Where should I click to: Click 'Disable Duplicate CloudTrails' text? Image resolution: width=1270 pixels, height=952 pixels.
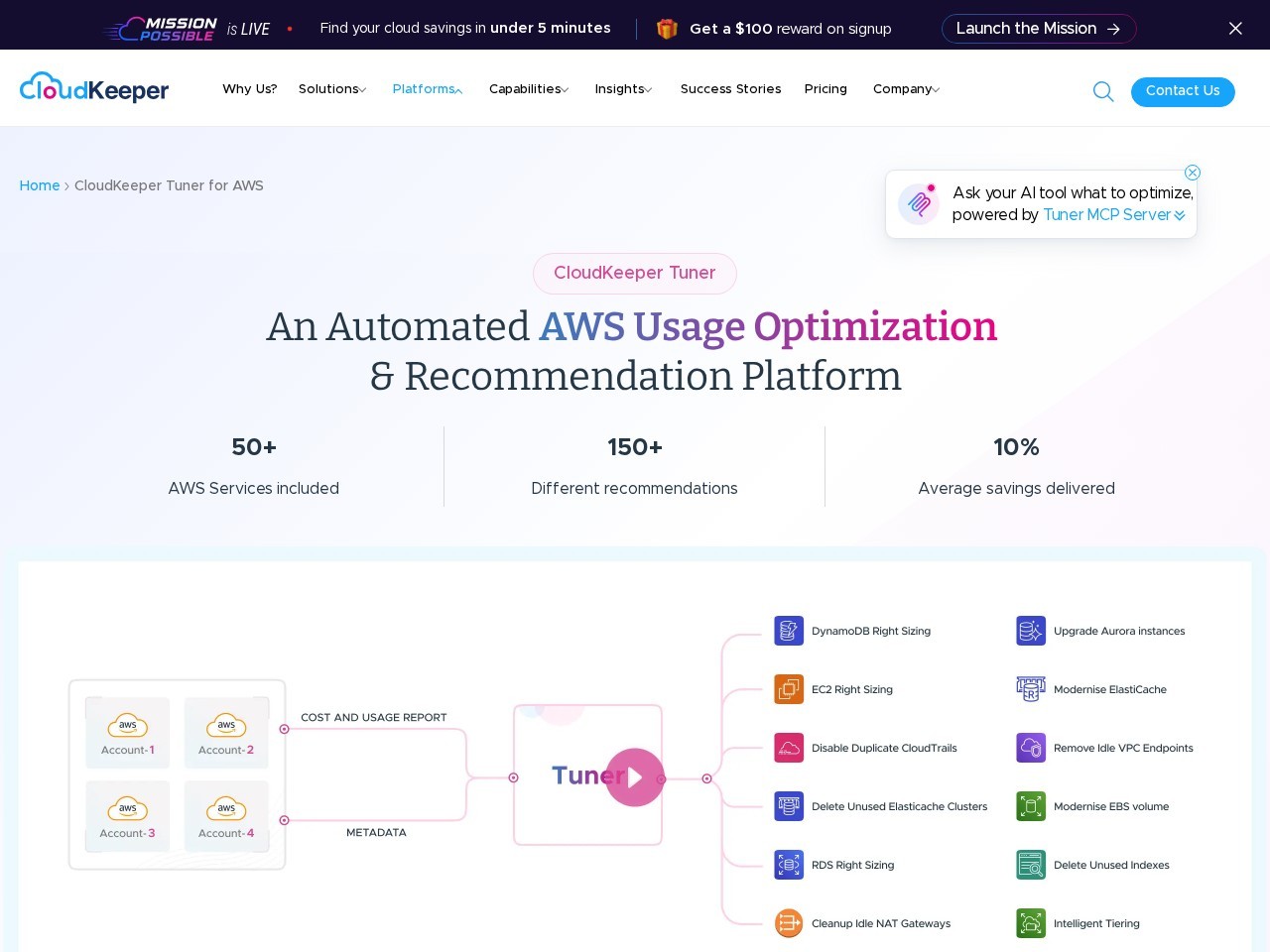pos(884,748)
